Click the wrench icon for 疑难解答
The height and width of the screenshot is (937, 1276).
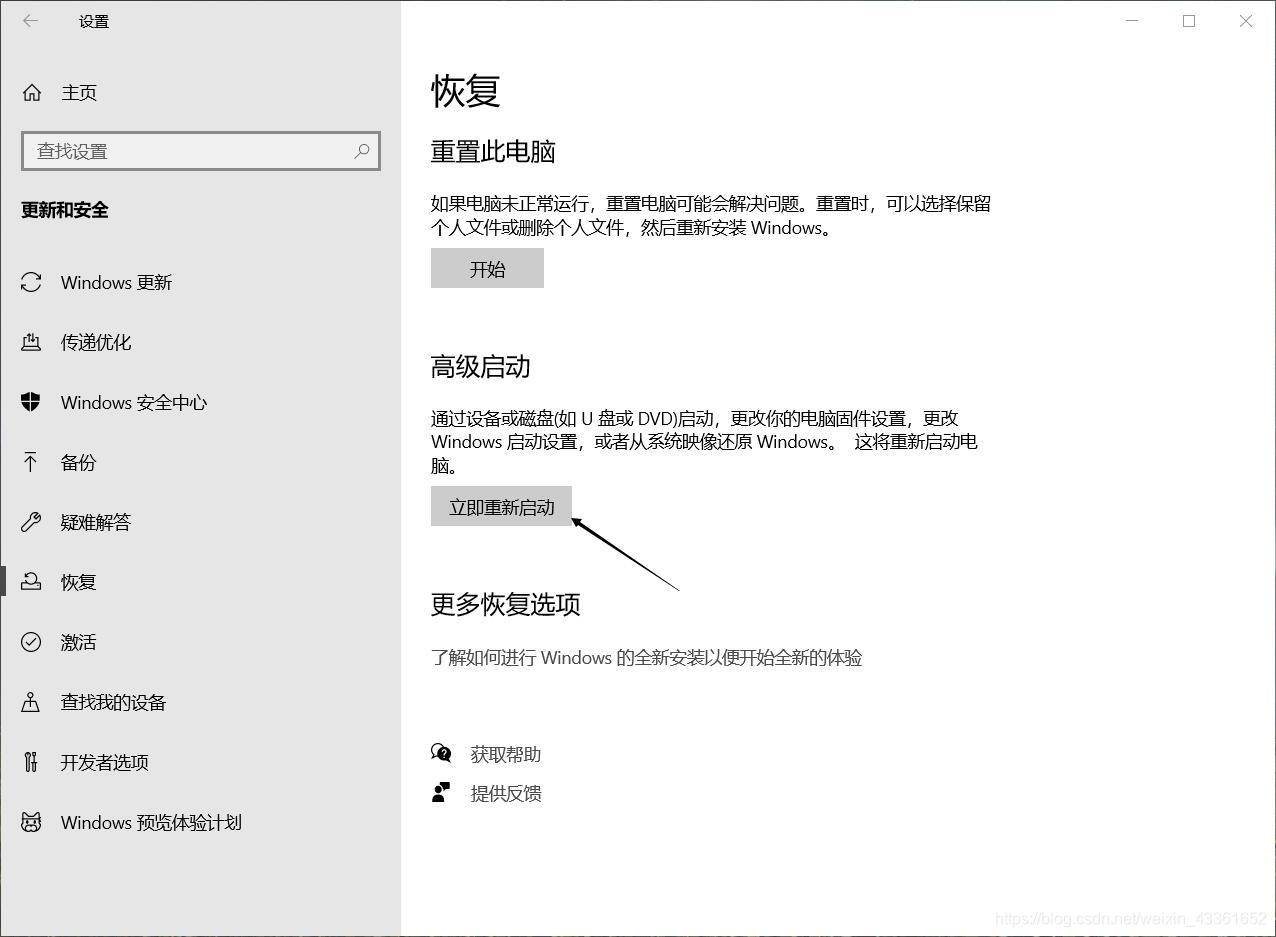(31, 522)
